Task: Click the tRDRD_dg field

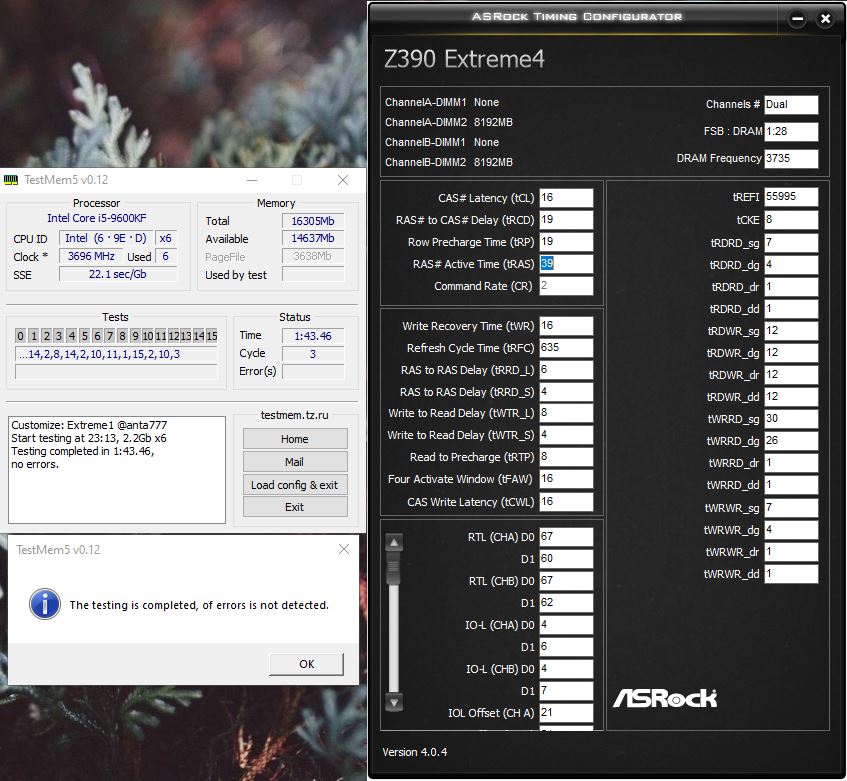Action: click(x=791, y=265)
